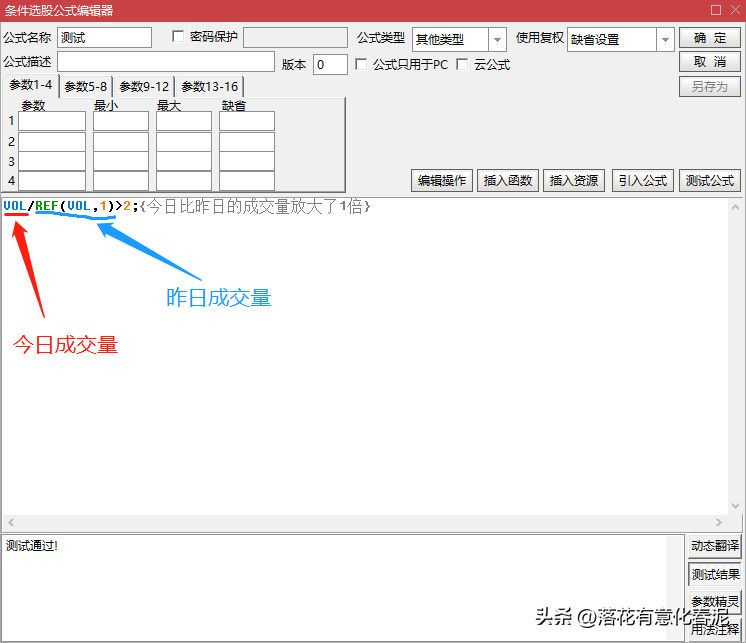Click 插入函数 to insert a function
Image resolution: width=746 pixels, height=643 pixels.
pos(508,181)
